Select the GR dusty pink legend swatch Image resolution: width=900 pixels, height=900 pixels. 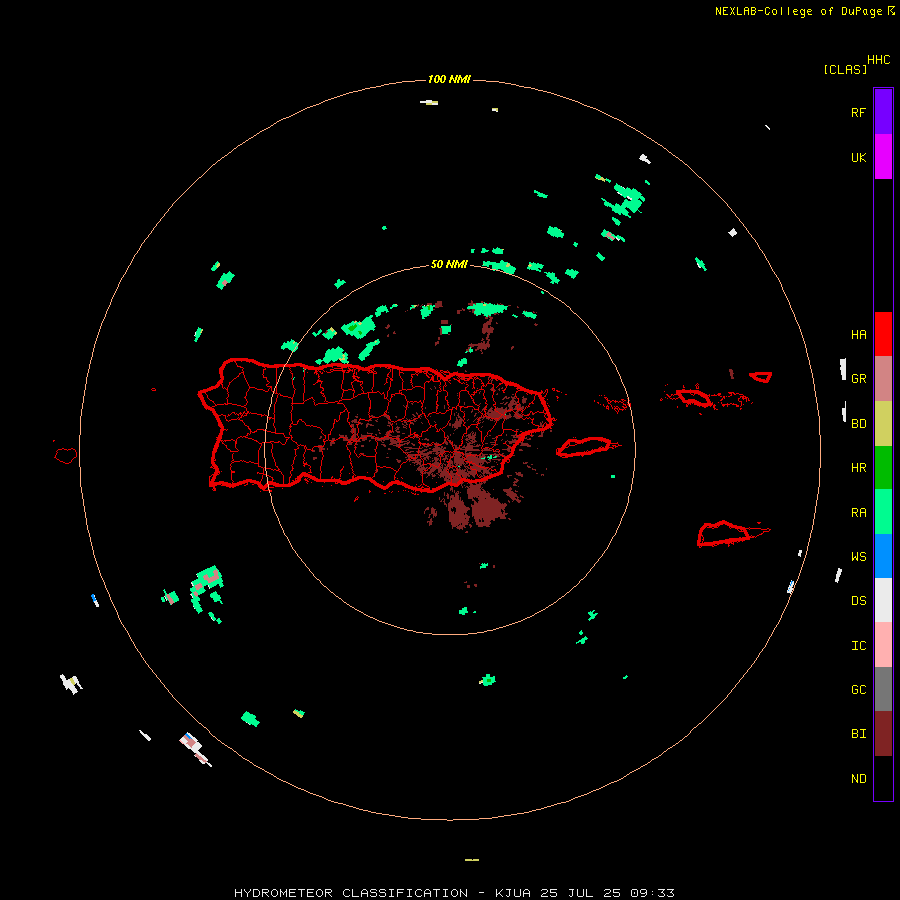(883, 379)
